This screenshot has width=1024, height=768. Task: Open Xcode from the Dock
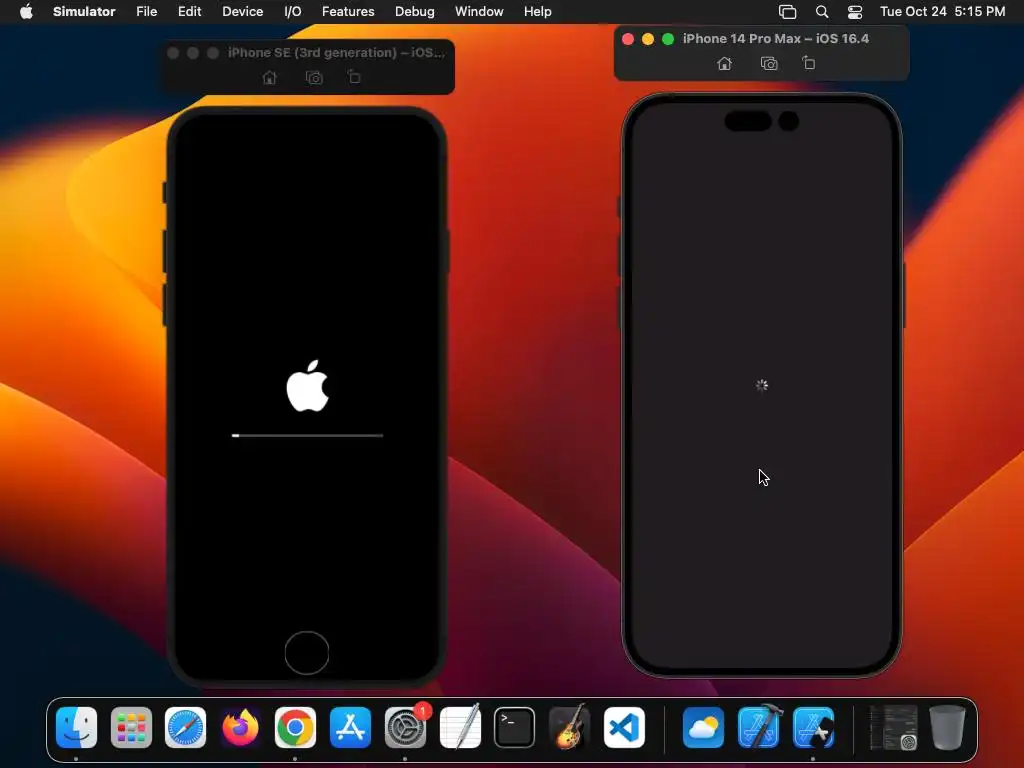tap(759, 727)
